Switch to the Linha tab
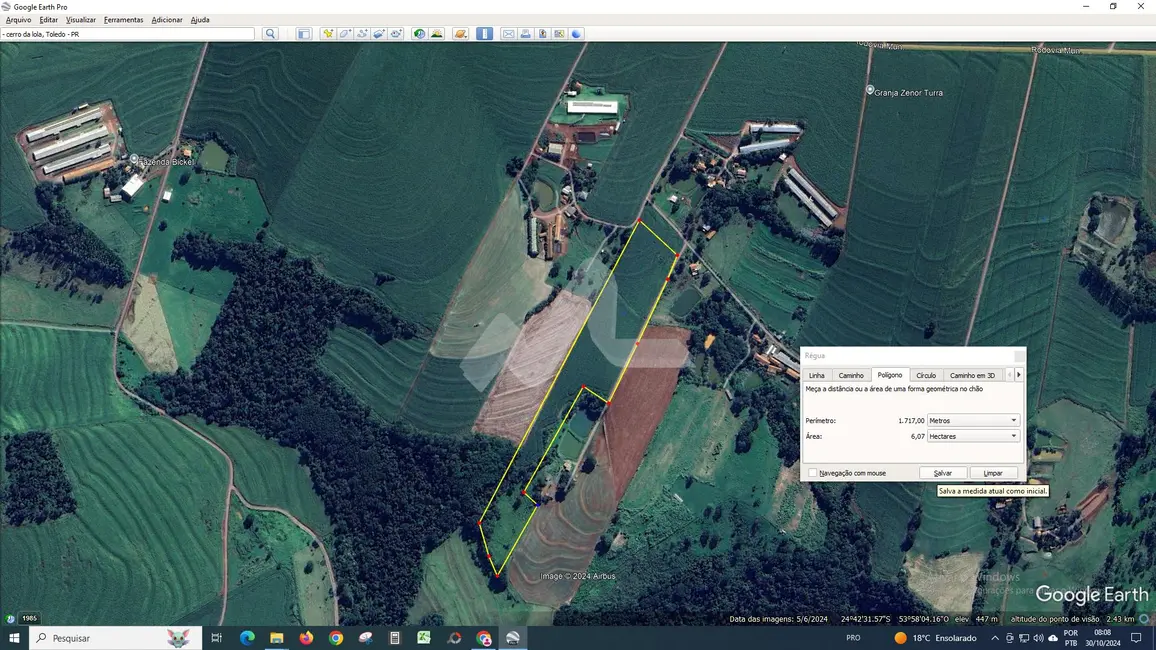This screenshot has height=650, width=1156. point(817,375)
